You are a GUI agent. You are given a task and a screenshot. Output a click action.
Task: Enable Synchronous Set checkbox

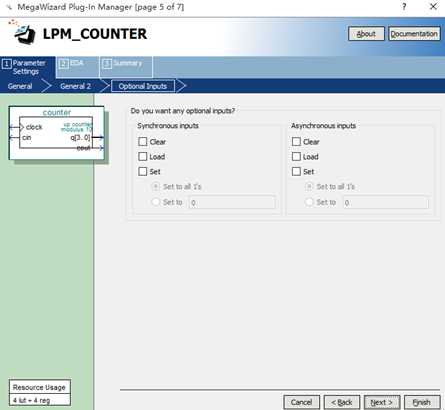pos(143,172)
